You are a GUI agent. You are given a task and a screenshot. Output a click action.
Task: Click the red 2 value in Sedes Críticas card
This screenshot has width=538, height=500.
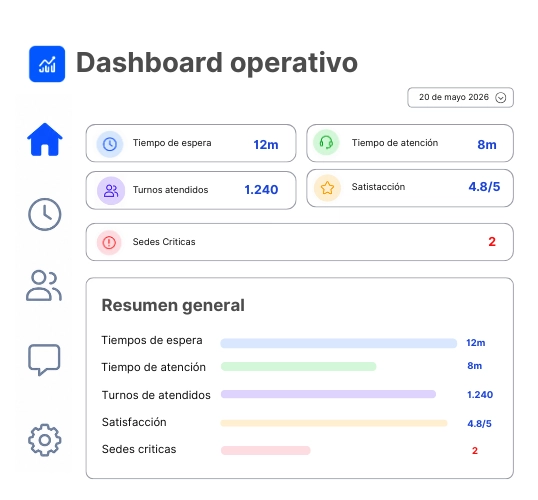coord(492,242)
